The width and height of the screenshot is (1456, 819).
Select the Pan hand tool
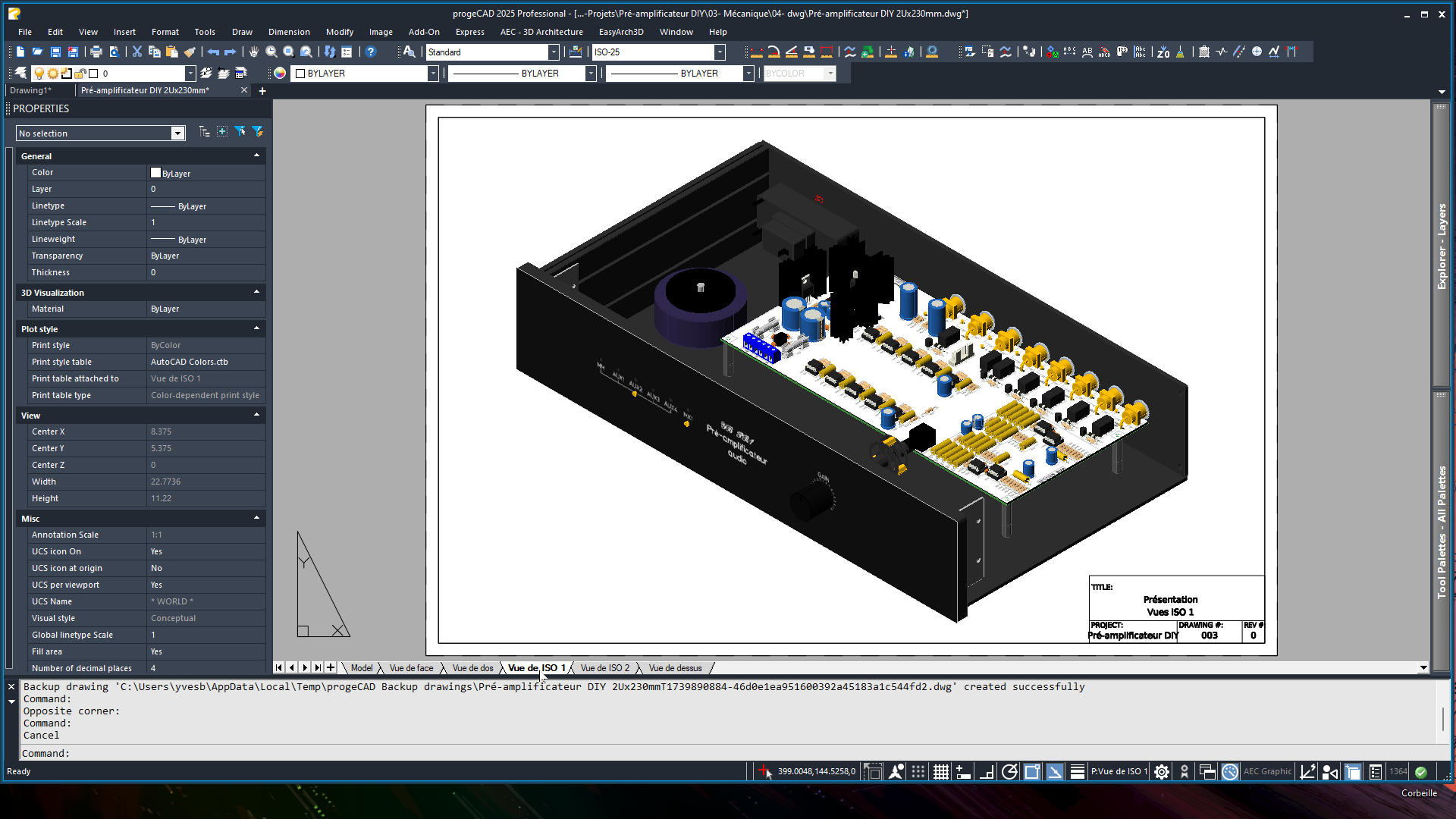pos(254,52)
